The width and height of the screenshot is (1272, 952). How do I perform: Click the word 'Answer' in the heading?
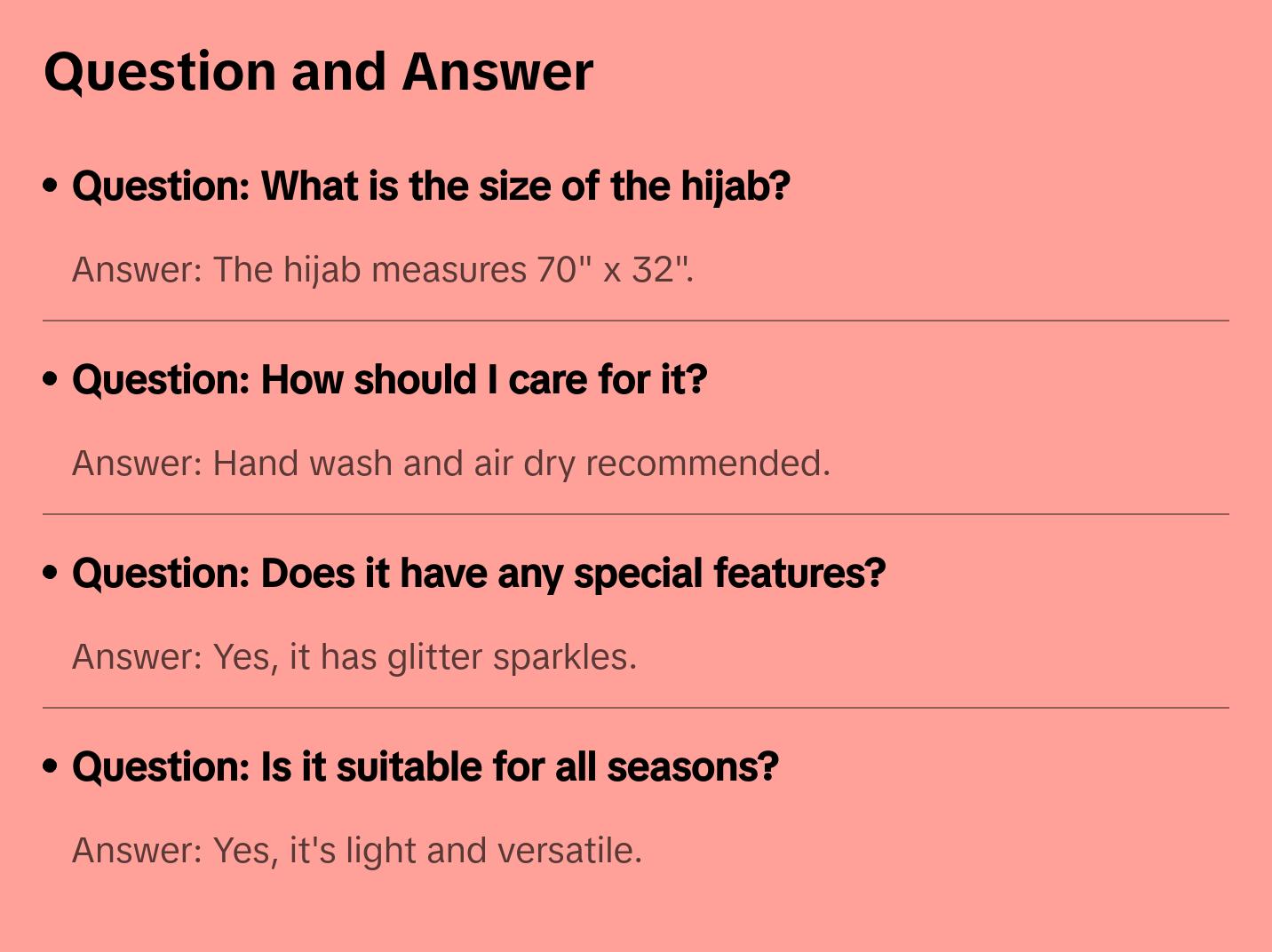click(497, 72)
